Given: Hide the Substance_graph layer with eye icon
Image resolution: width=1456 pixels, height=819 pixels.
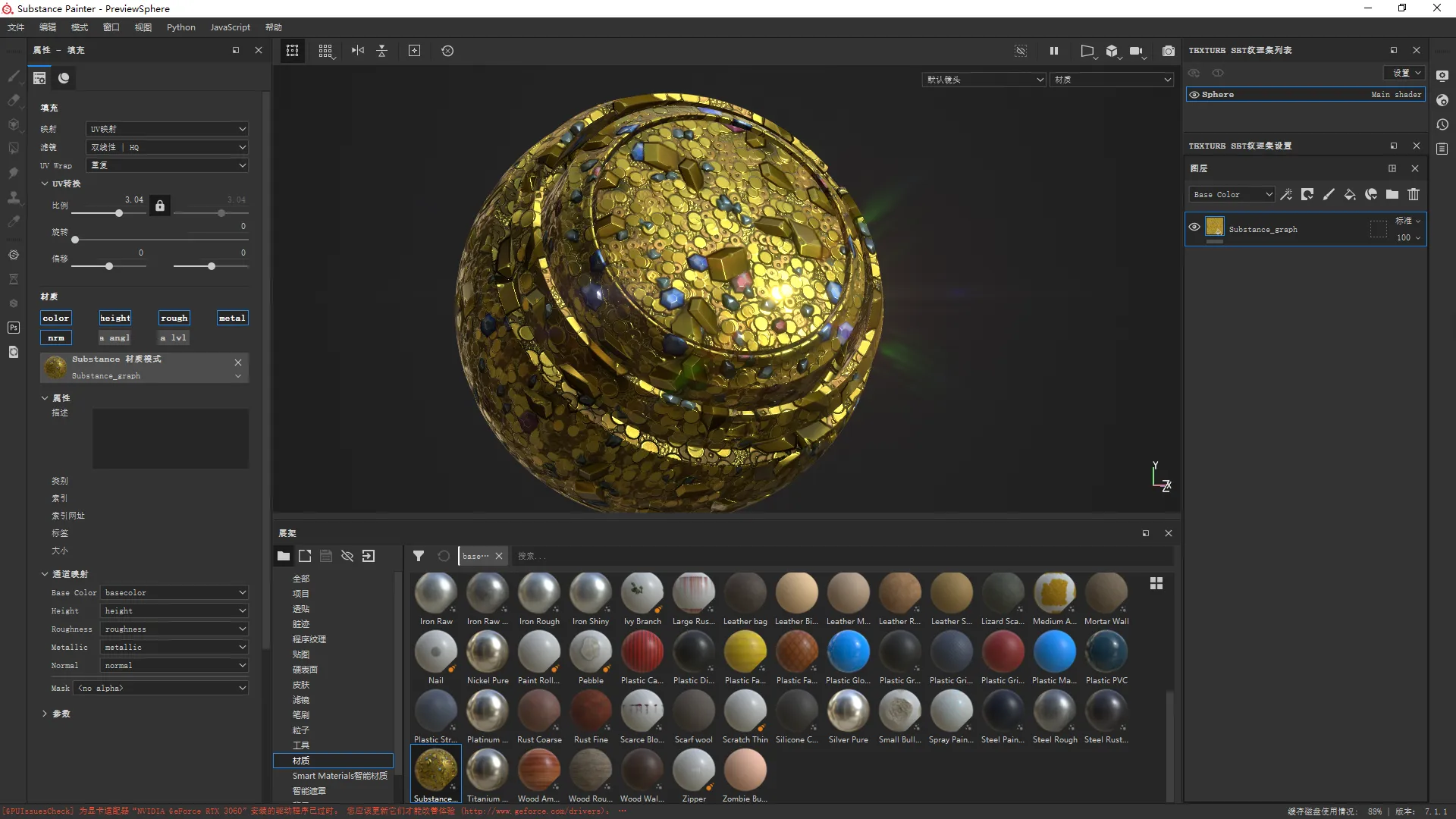Looking at the screenshot, I should point(1194,227).
